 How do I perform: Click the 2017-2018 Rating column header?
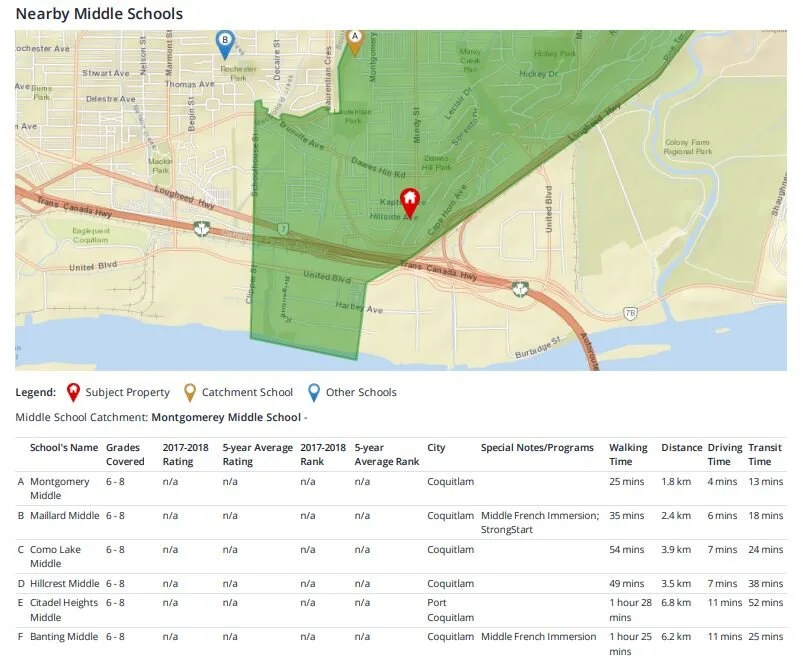tap(185, 454)
